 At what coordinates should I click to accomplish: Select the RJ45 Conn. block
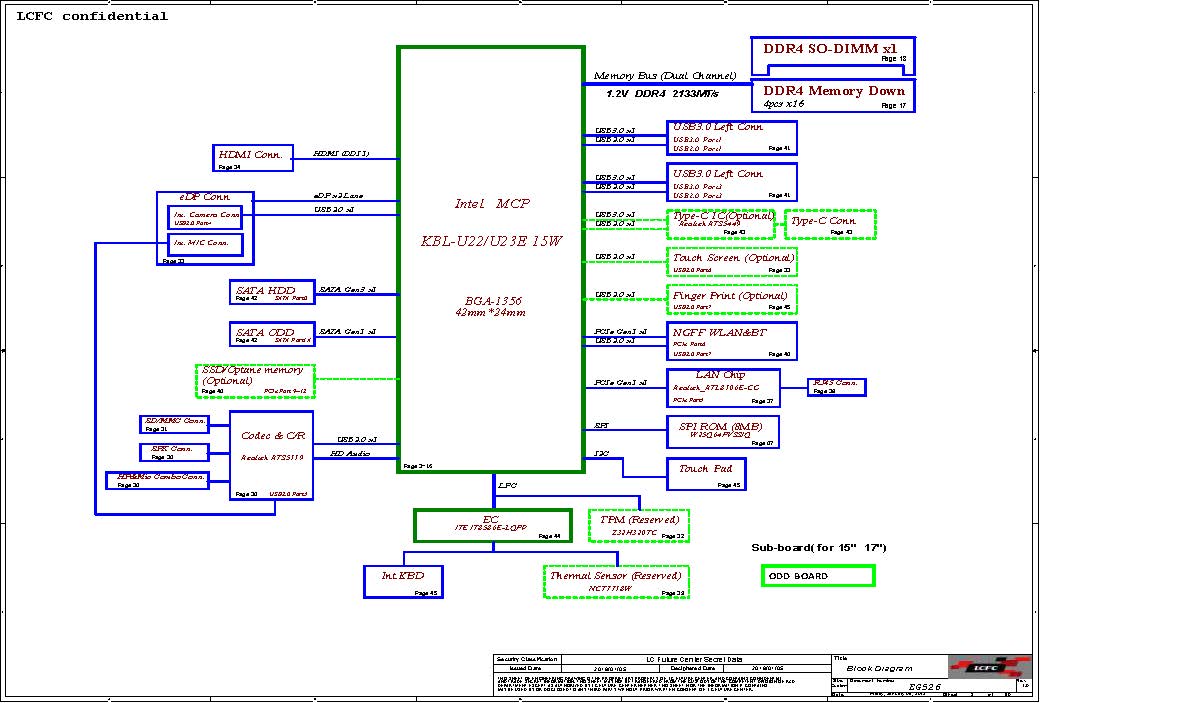pos(836,387)
